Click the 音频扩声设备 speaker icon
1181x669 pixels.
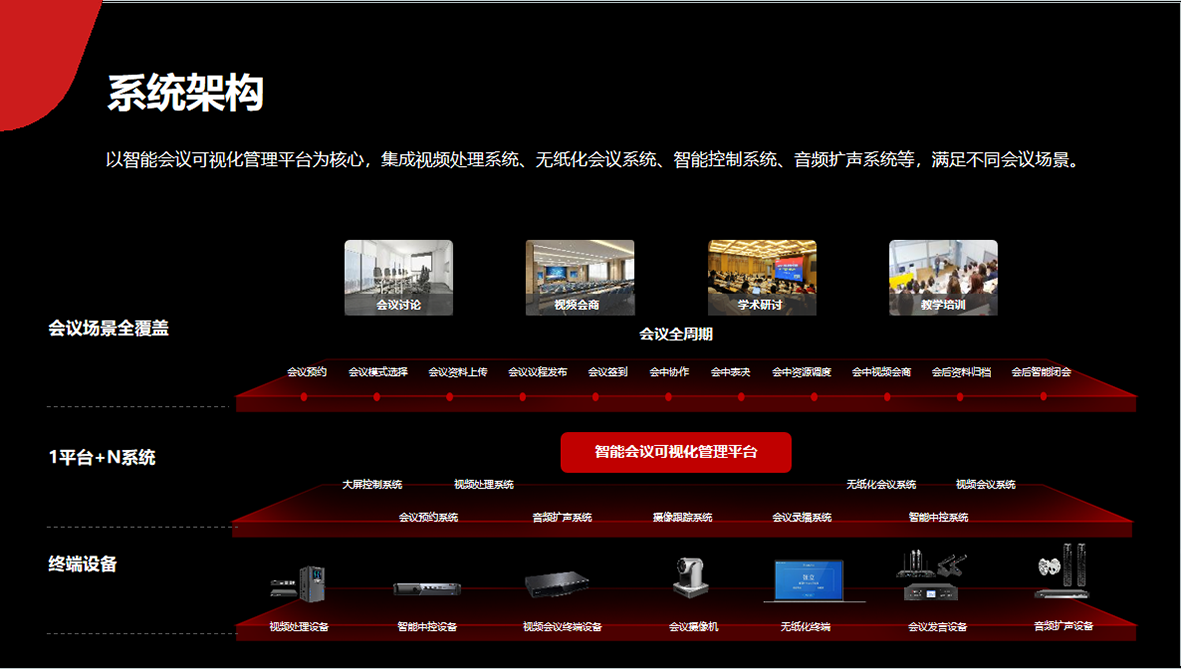[1062, 573]
